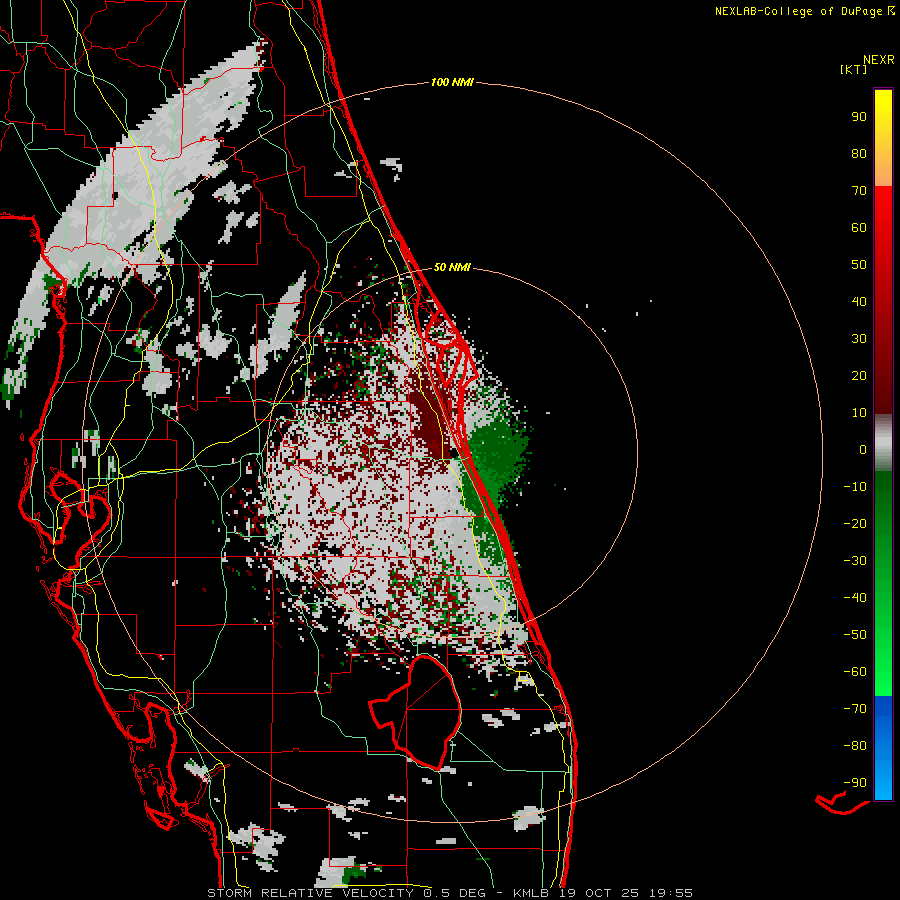
Task: Click the 50 value on the velocity scale
Action: [x=859, y=265]
